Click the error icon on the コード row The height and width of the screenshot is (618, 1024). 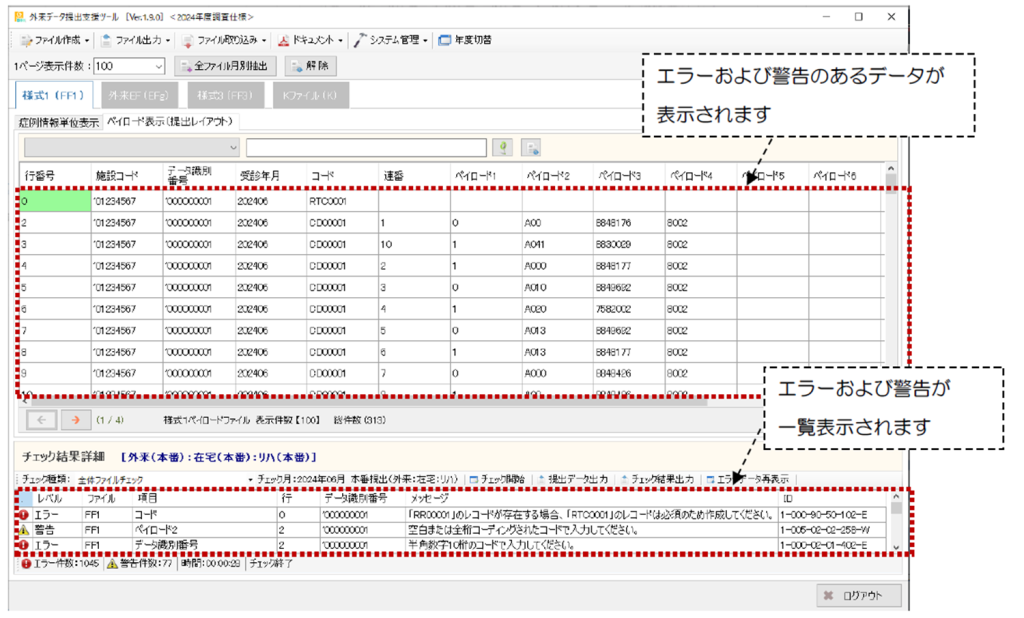pos(24,515)
